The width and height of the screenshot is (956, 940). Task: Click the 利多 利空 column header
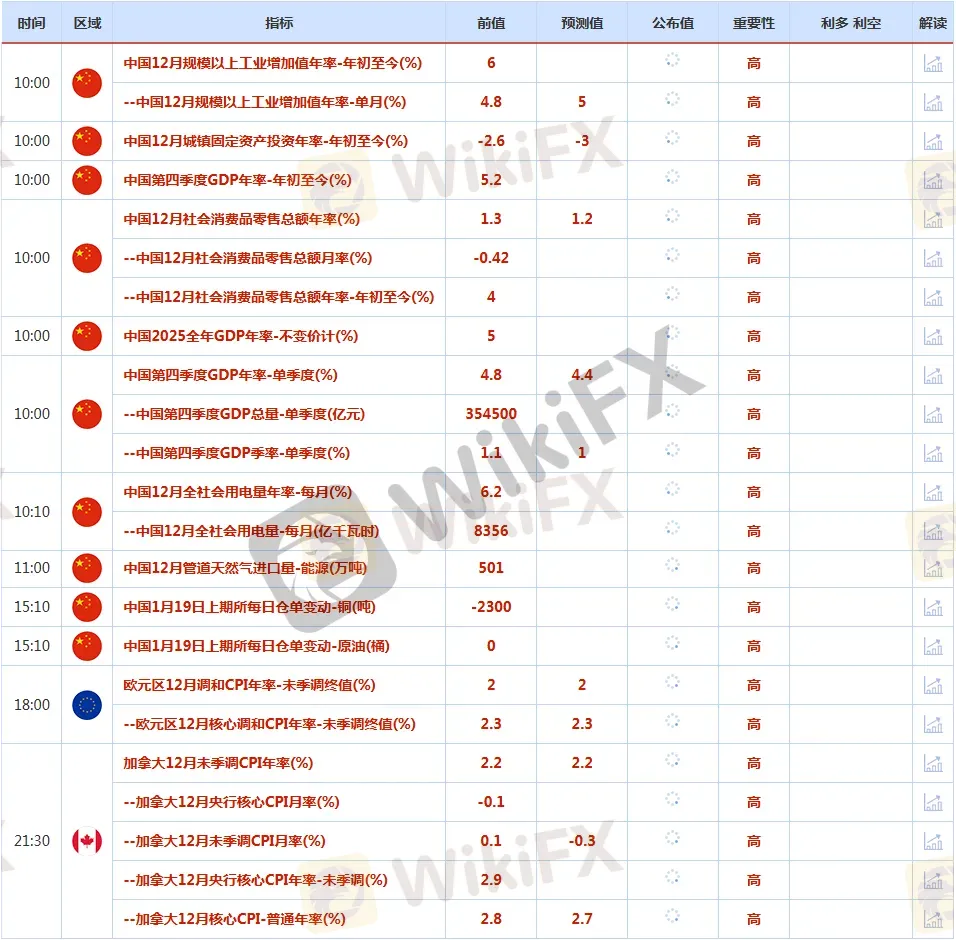[851, 23]
